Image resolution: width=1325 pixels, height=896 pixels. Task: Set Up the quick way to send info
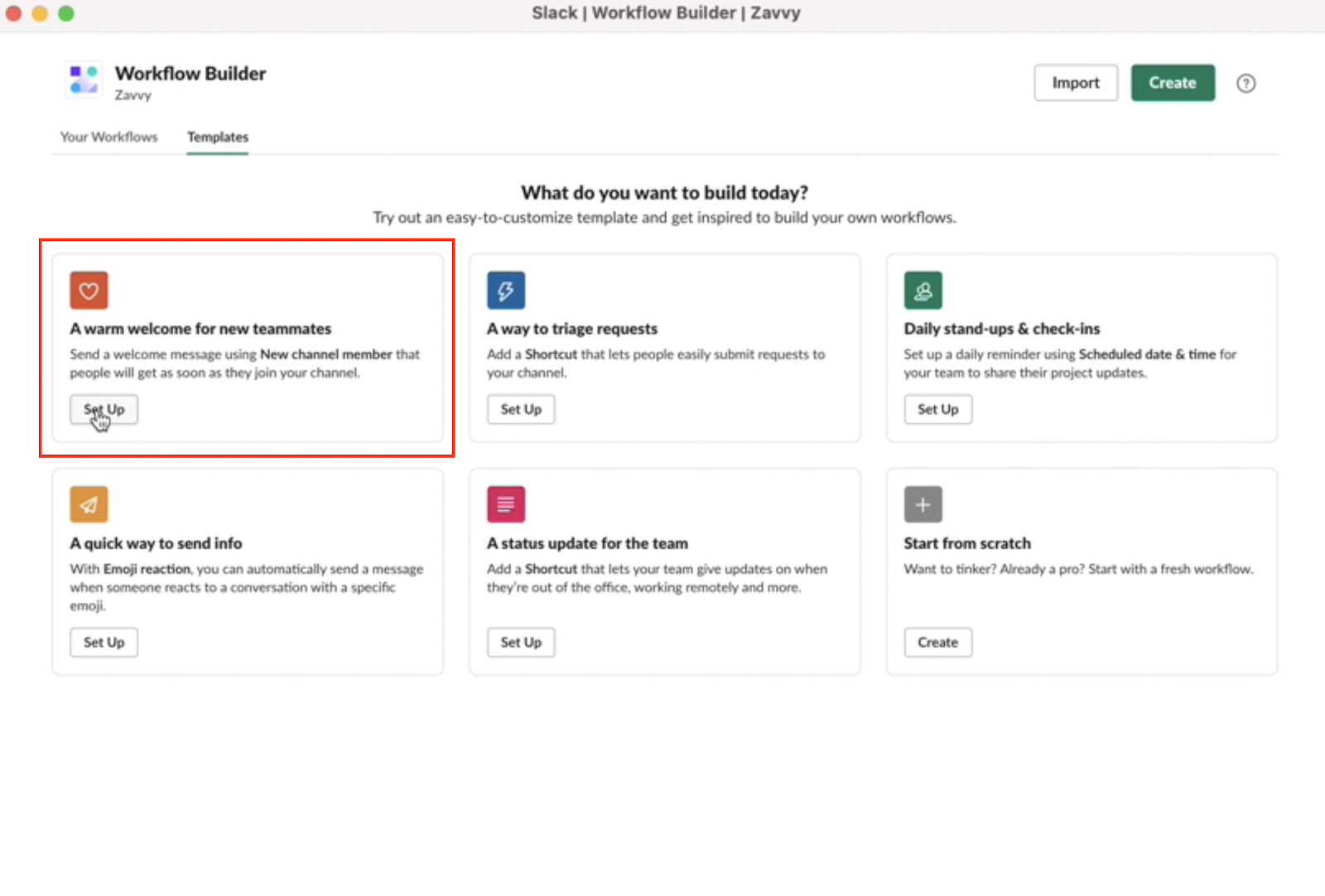(x=104, y=642)
